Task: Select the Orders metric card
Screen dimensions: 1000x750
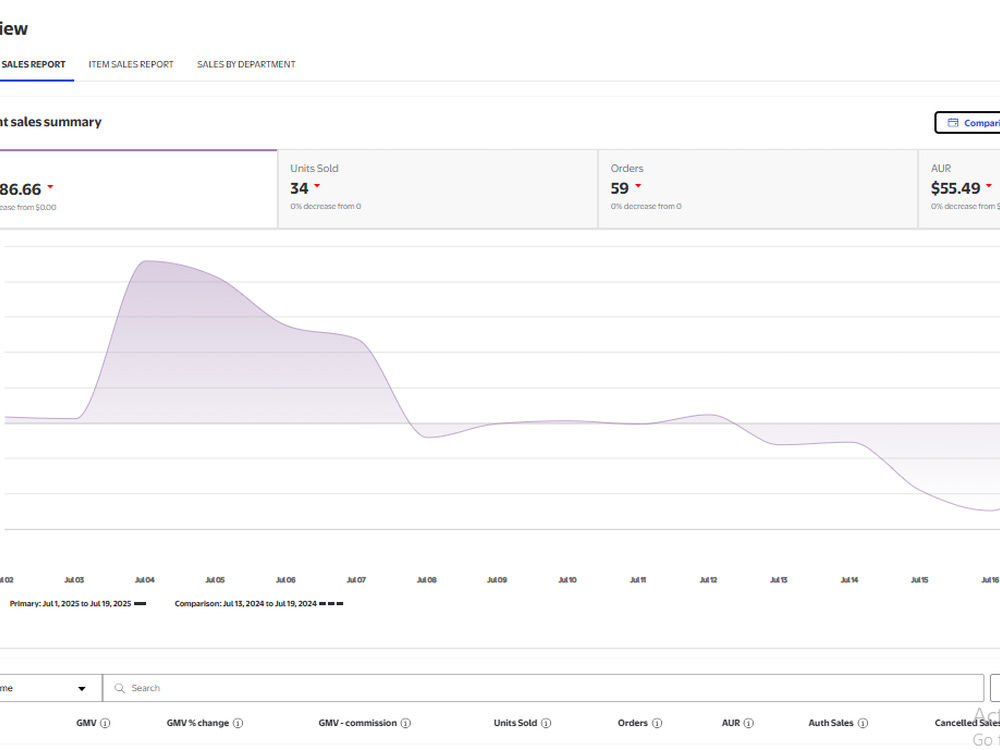Action: 758,189
